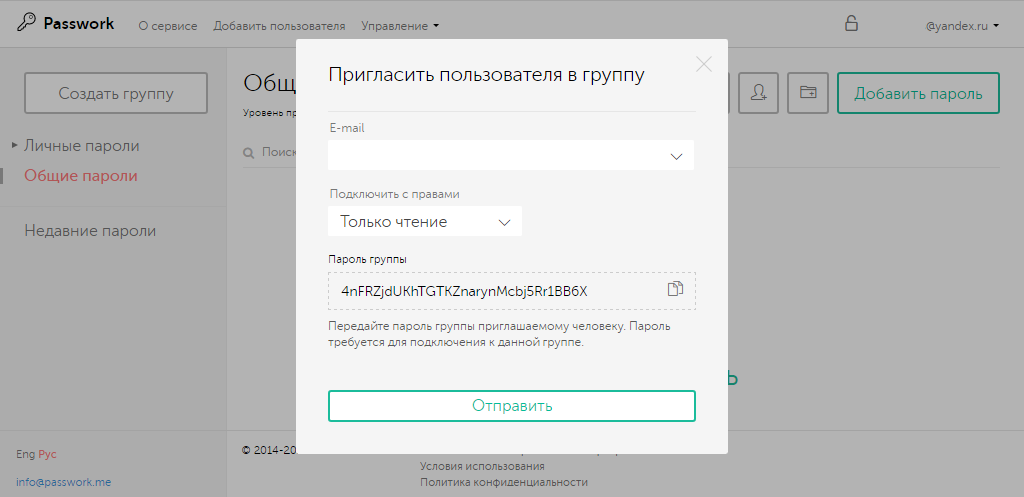Click the search magnifier icon
Screen dimensions: 1024x497
pos(248,153)
